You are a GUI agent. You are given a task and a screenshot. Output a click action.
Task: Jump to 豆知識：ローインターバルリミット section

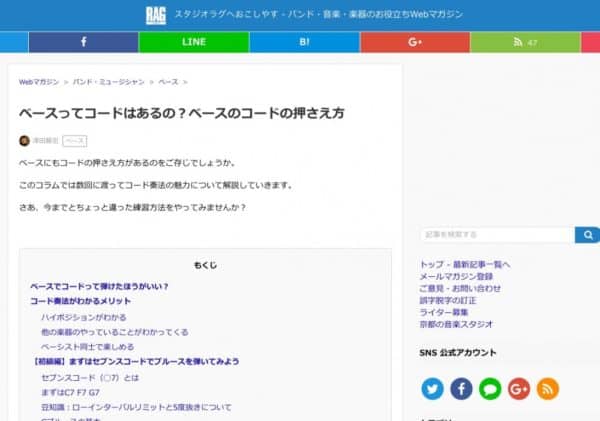[136, 407]
